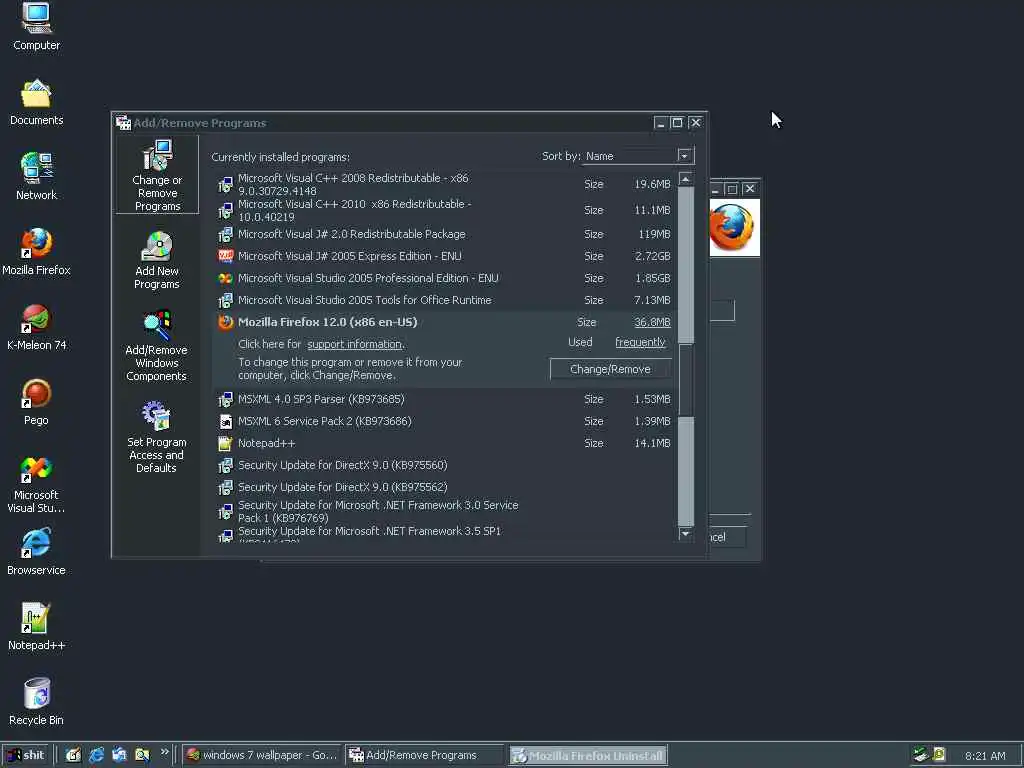Select the K-Meleon 74 desktop shortcut

(x=37, y=327)
